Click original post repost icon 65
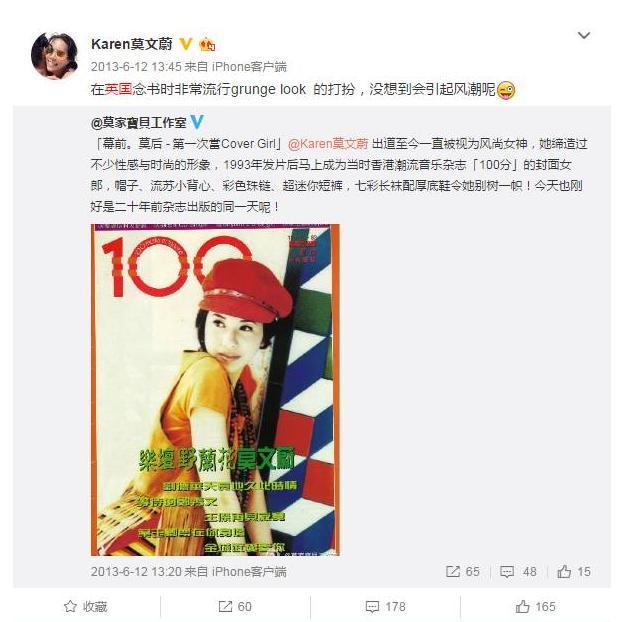The image size is (618, 622). point(463,572)
